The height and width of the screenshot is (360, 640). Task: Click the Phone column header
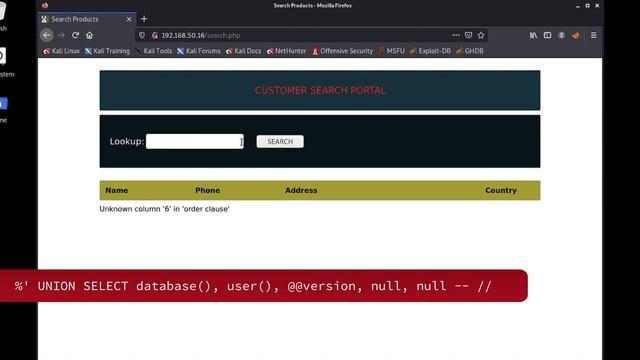[x=207, y=190]
